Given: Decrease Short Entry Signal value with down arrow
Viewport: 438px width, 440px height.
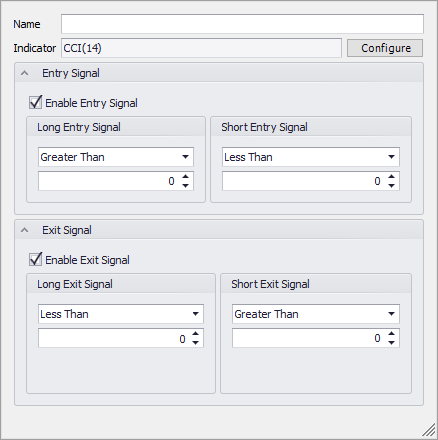Looking at the screenshot, I should pos(392,186).
